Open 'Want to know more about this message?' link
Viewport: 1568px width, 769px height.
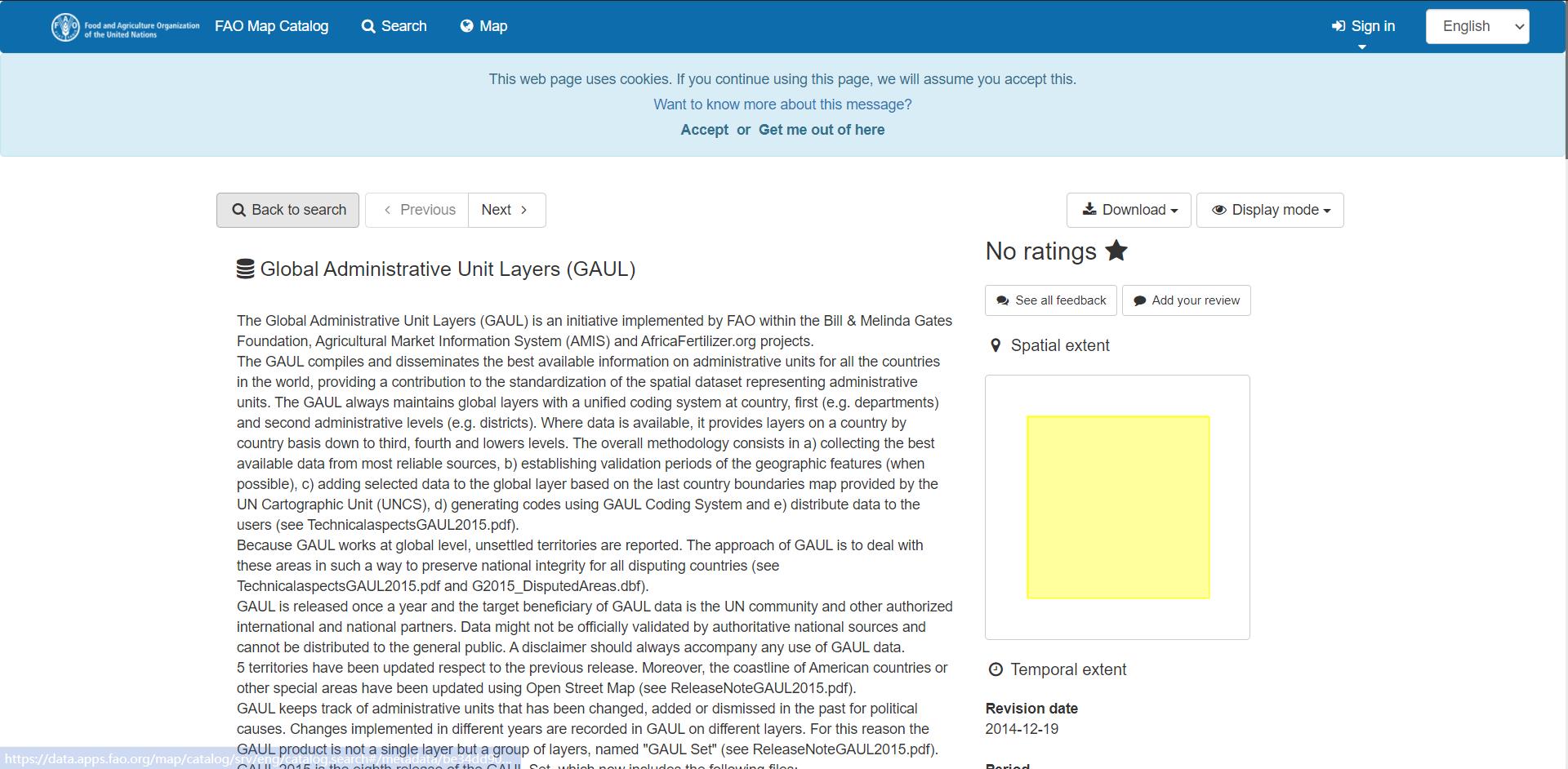(x=782, y=104)
